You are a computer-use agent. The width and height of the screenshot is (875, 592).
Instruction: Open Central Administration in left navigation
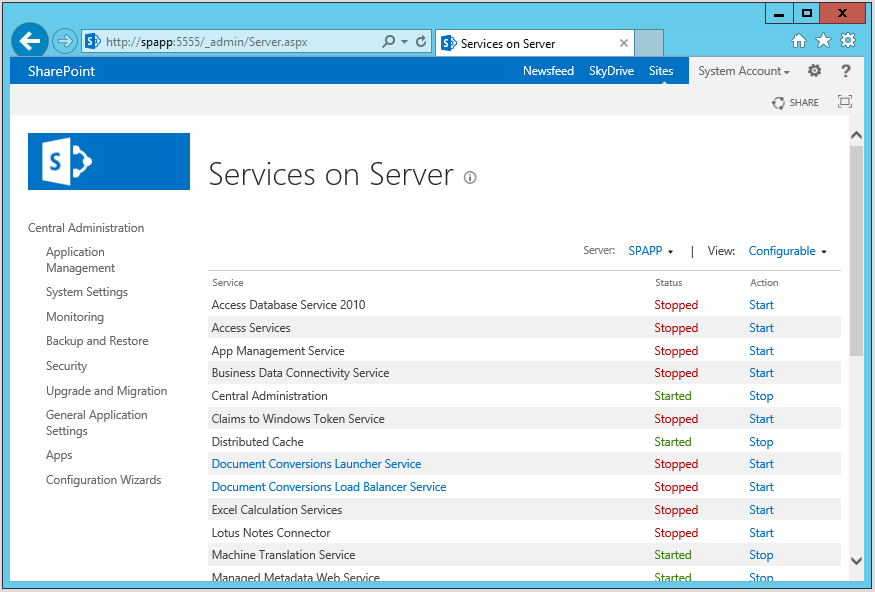[86, 228]
